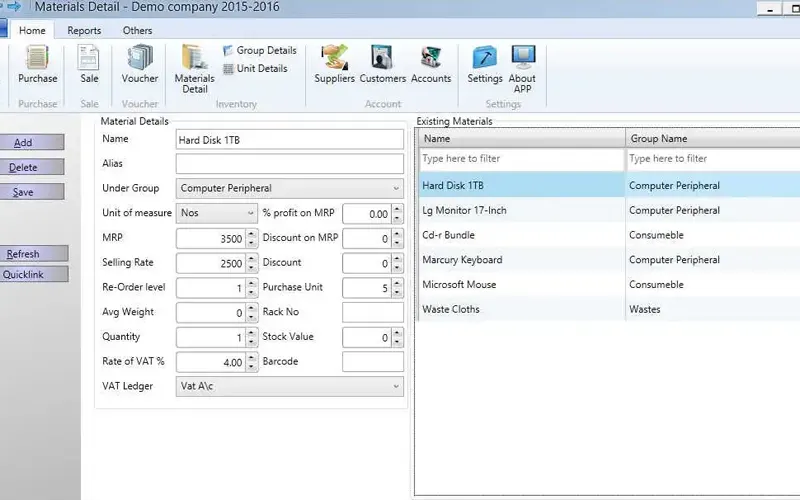The width and height of the screenshot is (800, 500).
Task: Click the Selling Rate field 2500
Action: tap(211, 263)
